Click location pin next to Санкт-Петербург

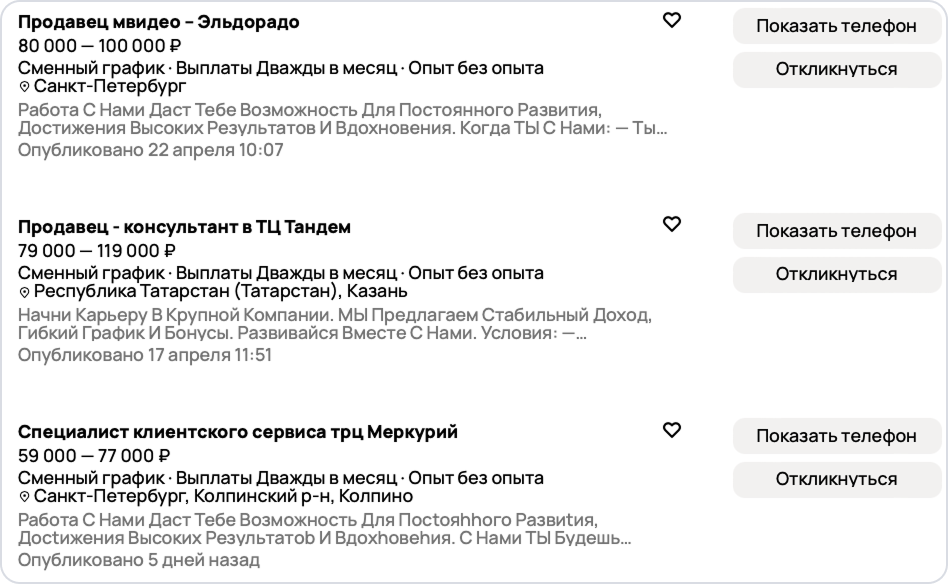(25, 87)
